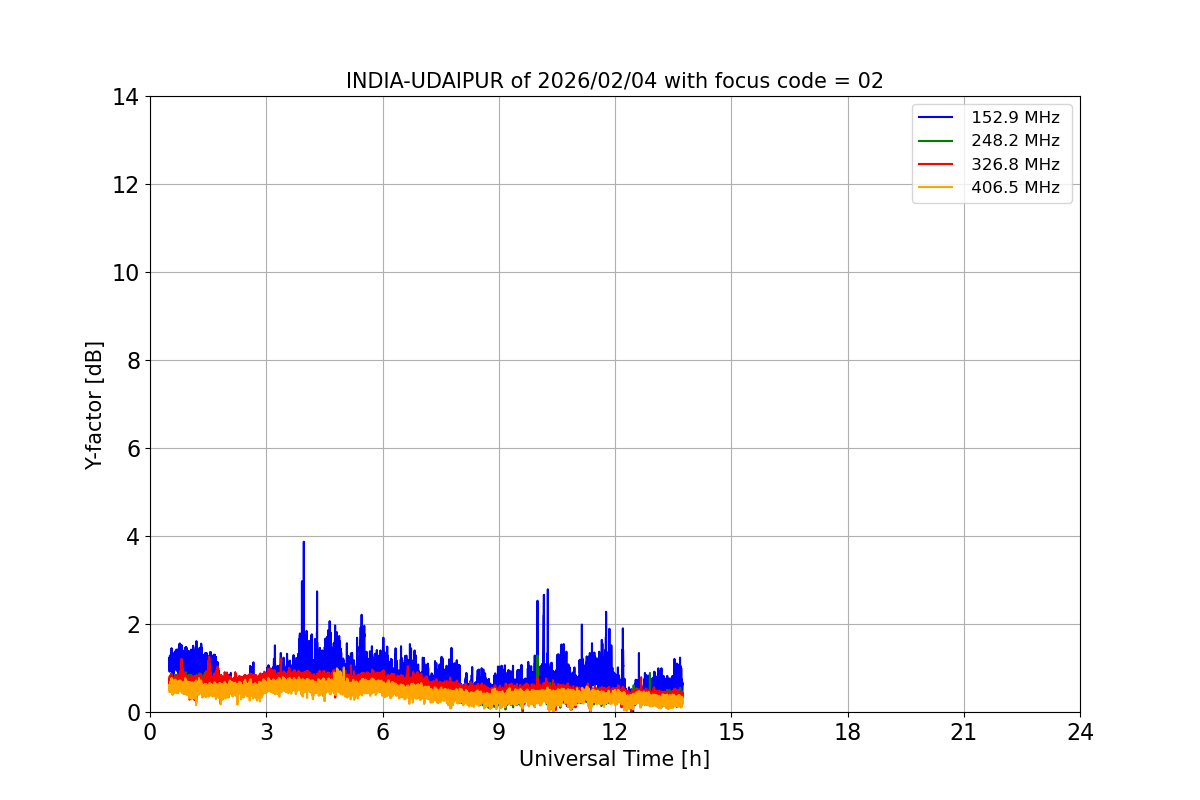Screen dimensions: 1200x800
Task: Click the plot title INDIA-UDAIPUR of 2026/02/04
Action: point(614,81)
